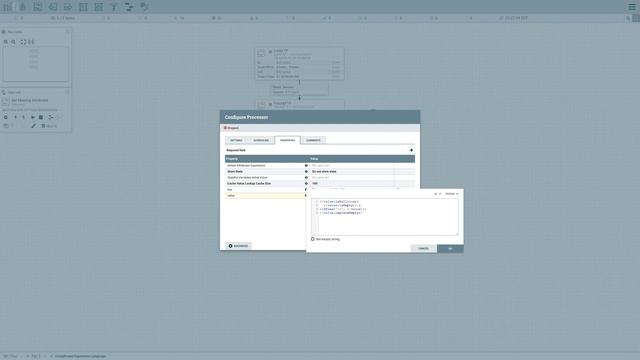640x360 pixels.
Task: Select the top processor on the canvas
Action: click(x=300, y=64)
